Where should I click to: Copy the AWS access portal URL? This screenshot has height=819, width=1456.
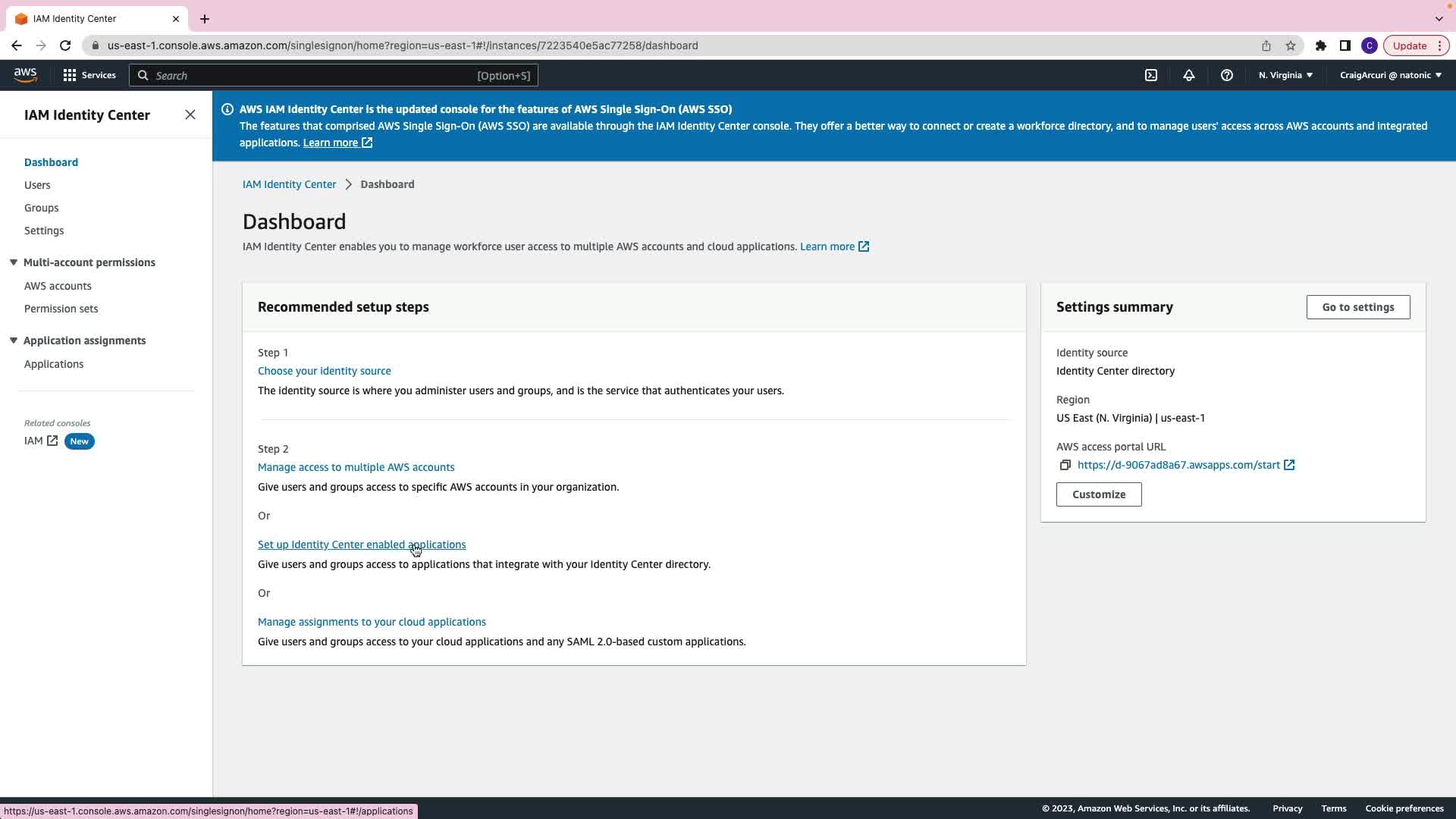coord(1065,465)
